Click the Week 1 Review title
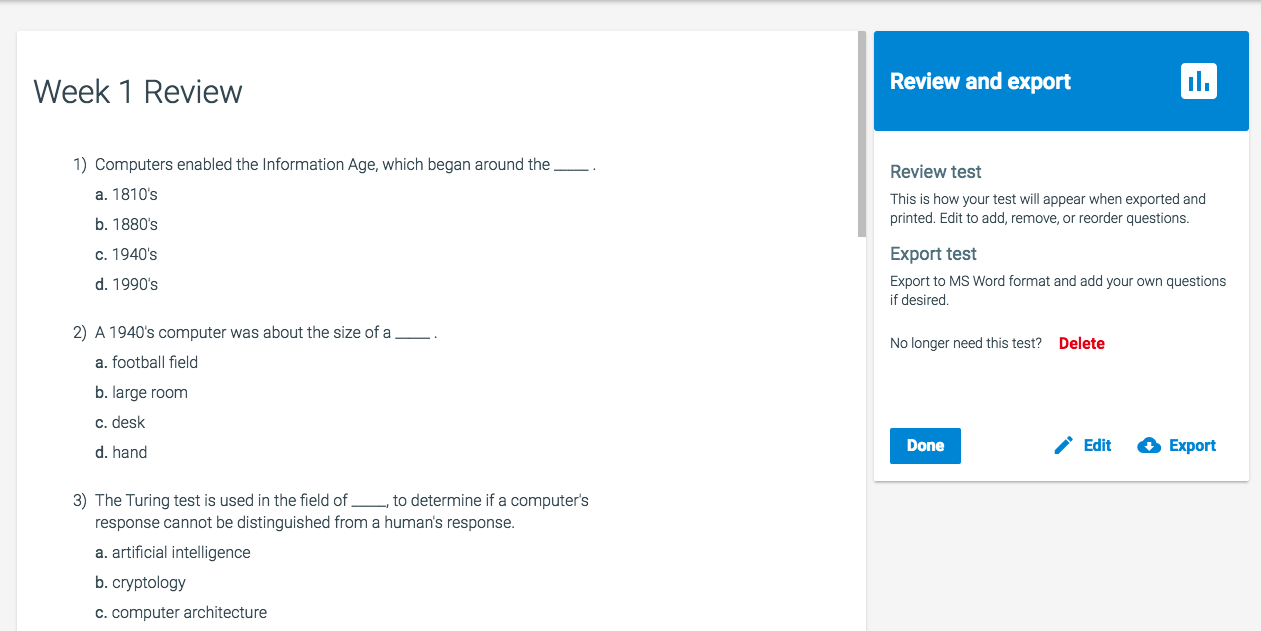The width and height of the screenshot is (1261, 631). point(138,92)
